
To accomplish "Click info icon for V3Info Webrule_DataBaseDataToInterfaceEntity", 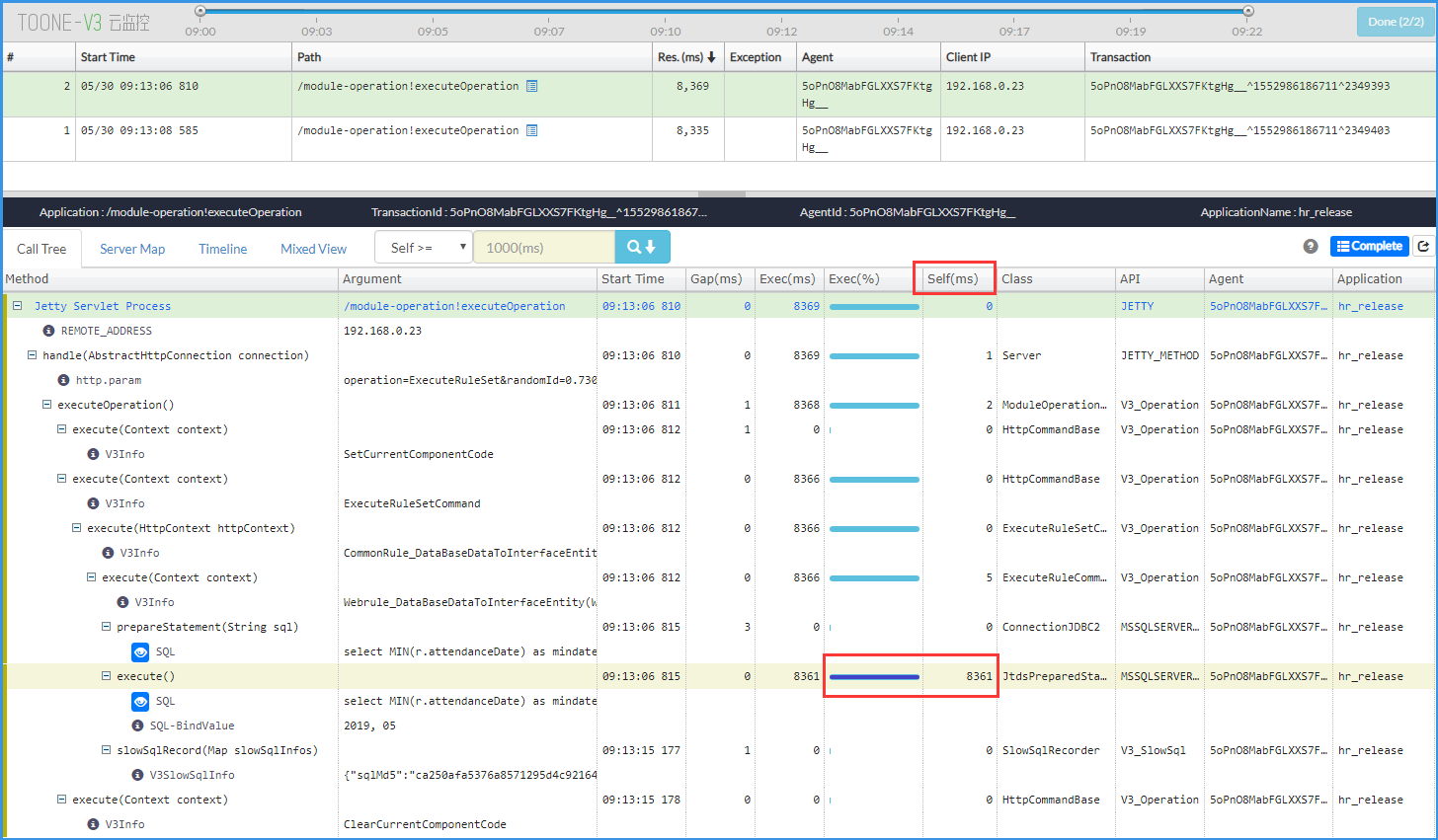I will (122, 602).
